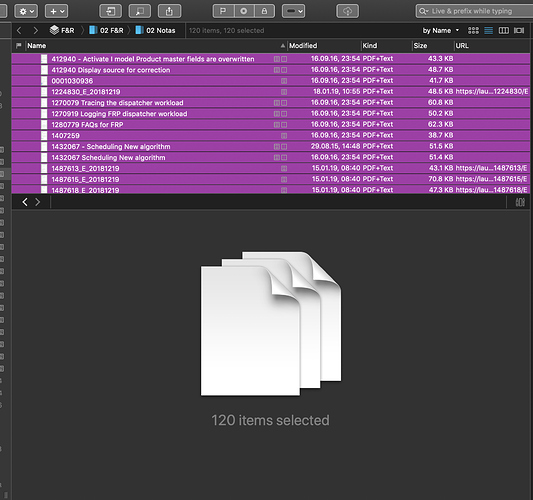Open the by Name sort dropdown
Image resolution: width=533 pixels, height=500 pixels.
pos(441,31)
